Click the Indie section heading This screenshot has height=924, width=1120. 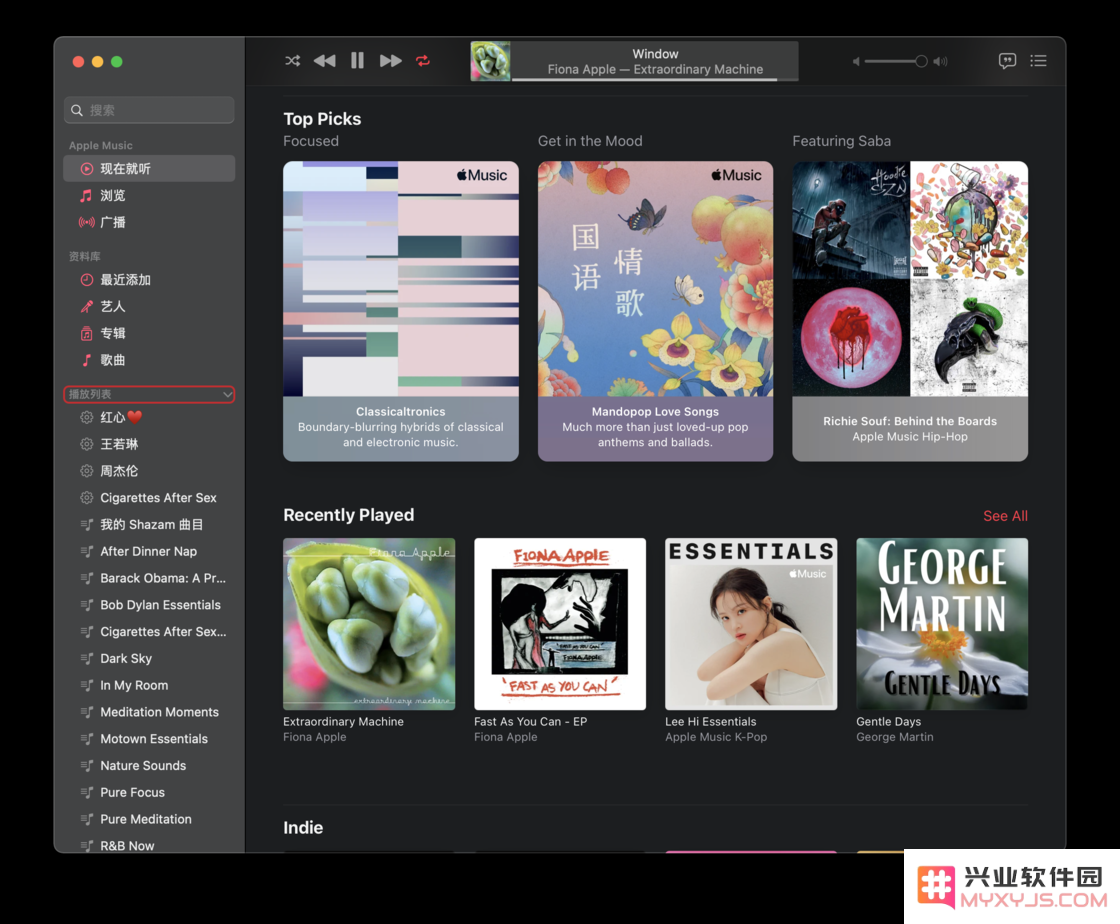pos(303,828)
